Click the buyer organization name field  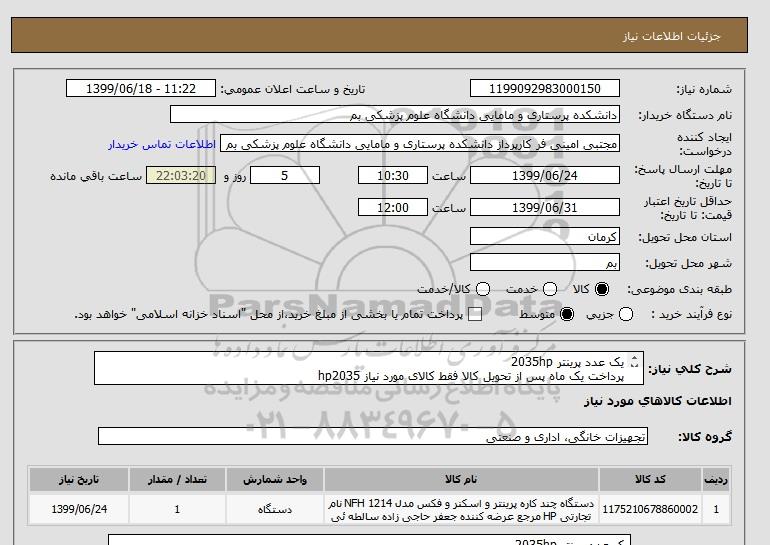pos(395,114)
